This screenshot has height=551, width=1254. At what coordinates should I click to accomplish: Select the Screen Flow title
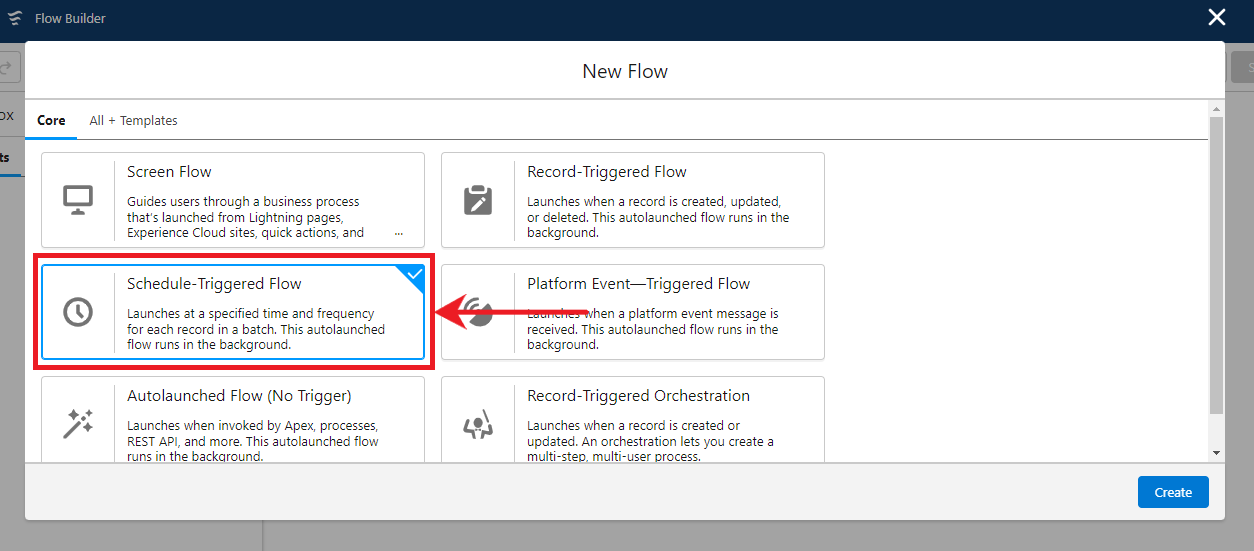[x=169, y=172]
